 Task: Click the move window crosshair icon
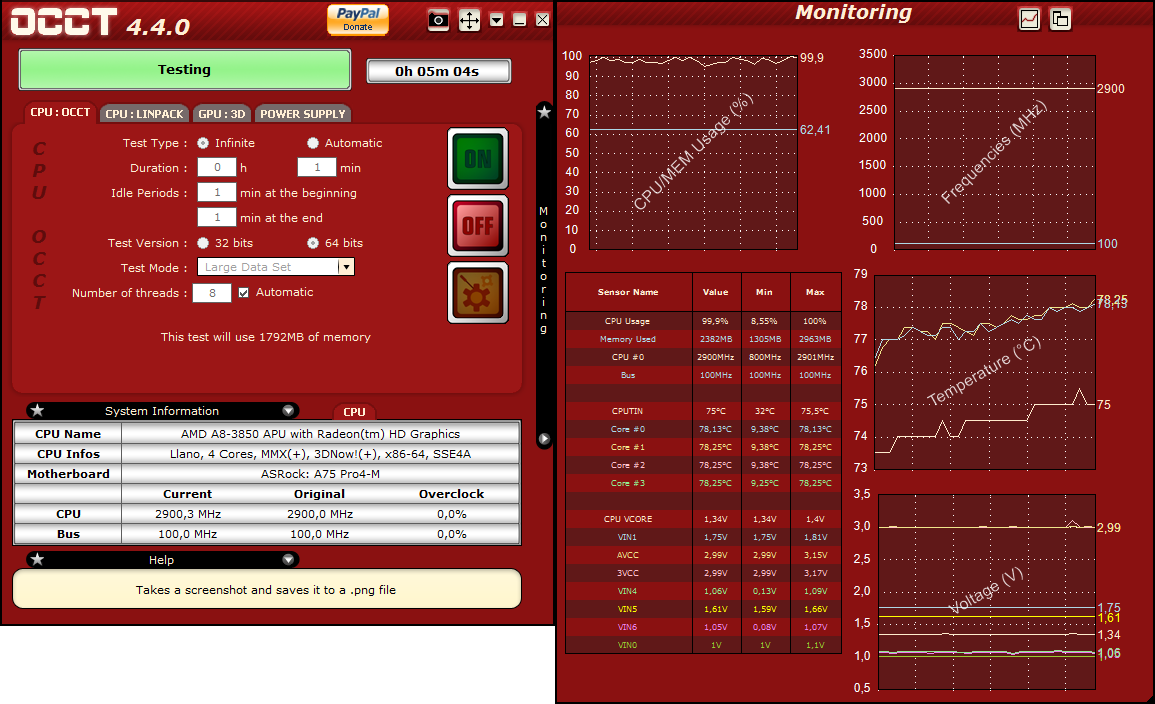tap(469, 20)
